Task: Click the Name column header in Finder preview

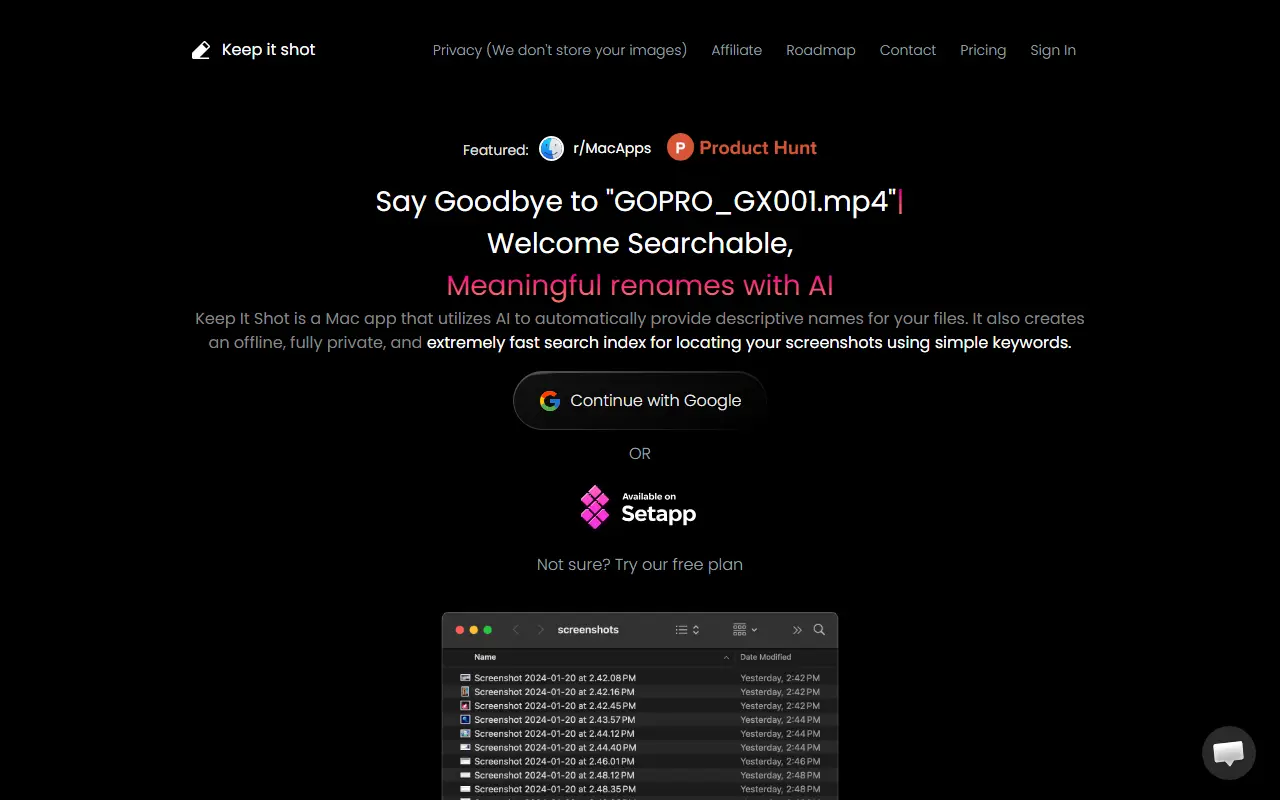Action: tap(485, 658)
